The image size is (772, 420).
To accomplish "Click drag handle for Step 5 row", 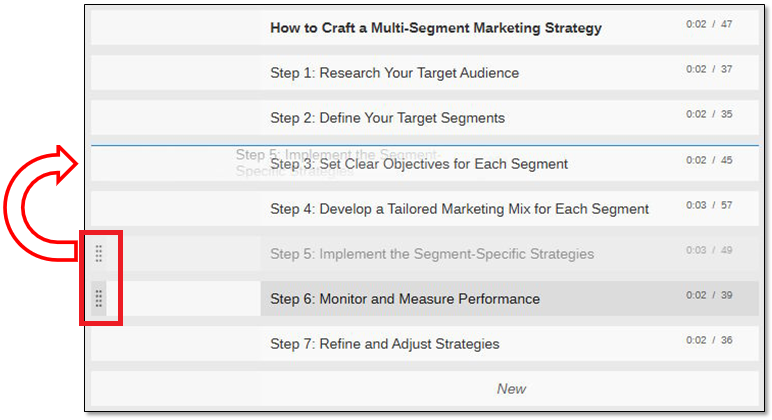I will click(x=99, y=253).
